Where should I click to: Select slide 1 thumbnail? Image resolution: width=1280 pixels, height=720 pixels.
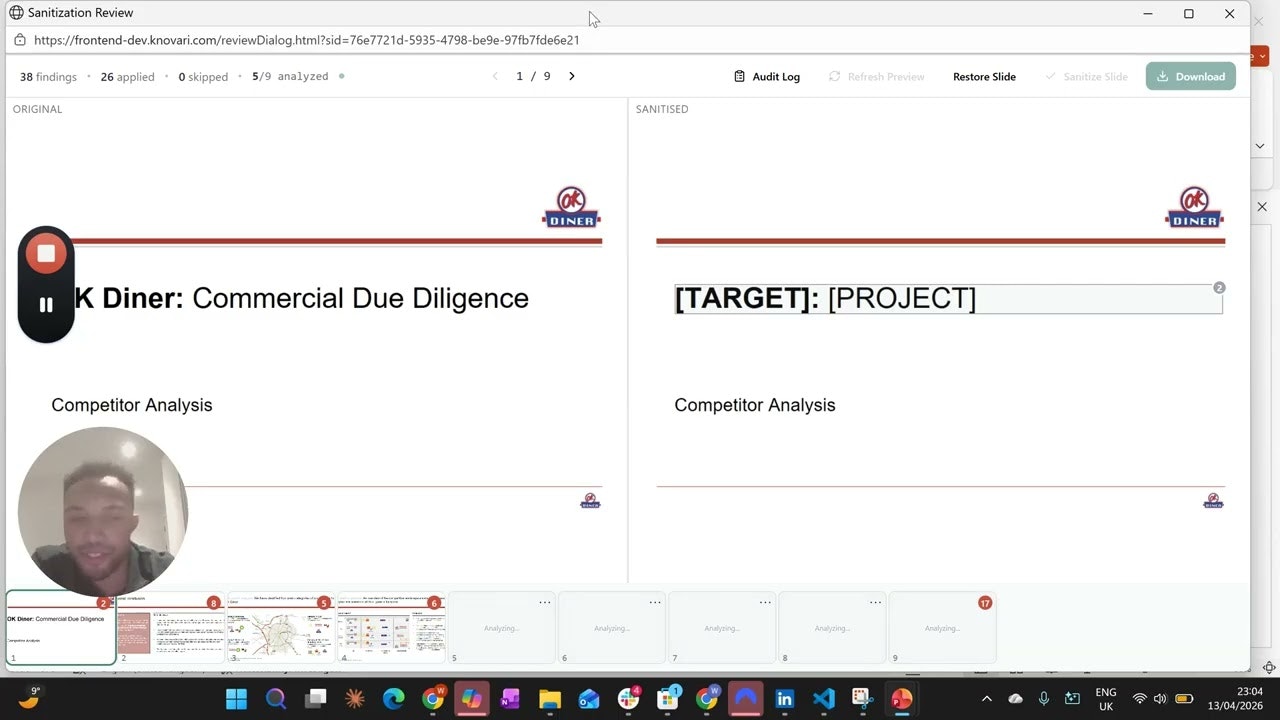61,628
